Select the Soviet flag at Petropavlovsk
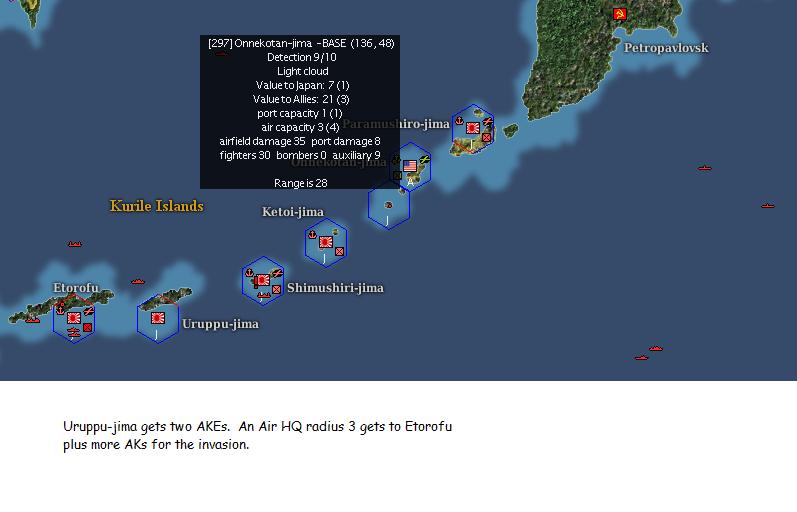 pyautogui.click(x=619, y=14)
